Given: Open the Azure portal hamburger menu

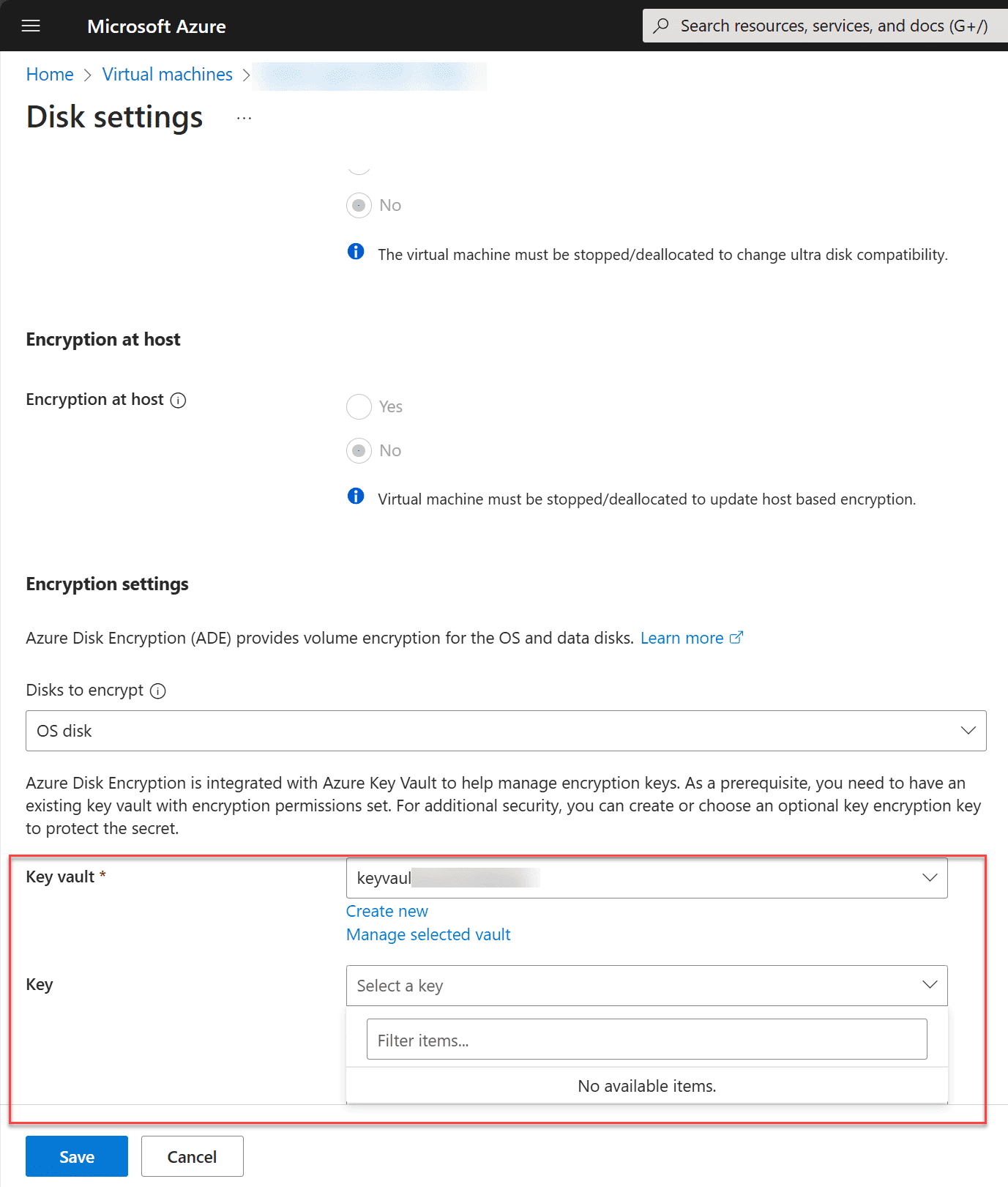Looking at the screenshot, I should 31,26.
